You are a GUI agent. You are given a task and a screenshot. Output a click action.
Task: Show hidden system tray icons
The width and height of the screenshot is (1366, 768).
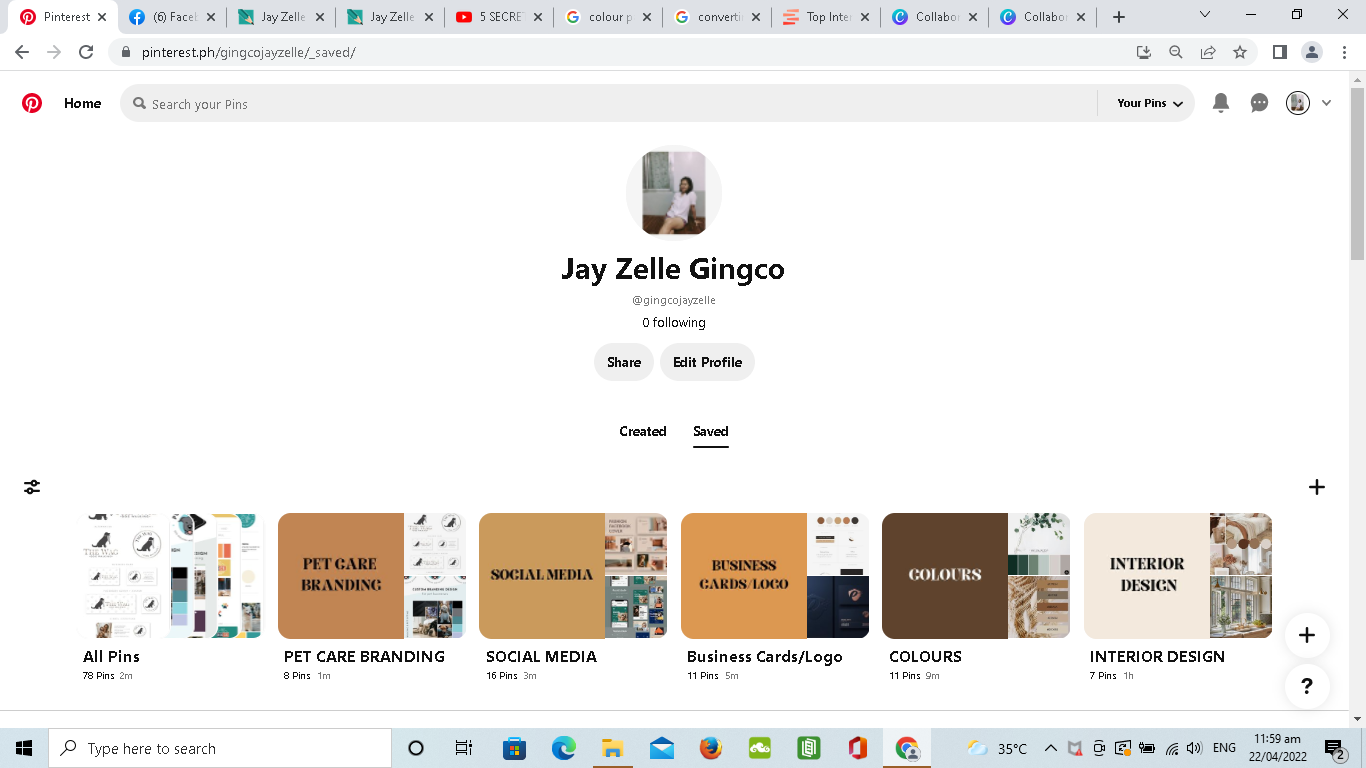pyautogui.click(x=1051, y=748)
